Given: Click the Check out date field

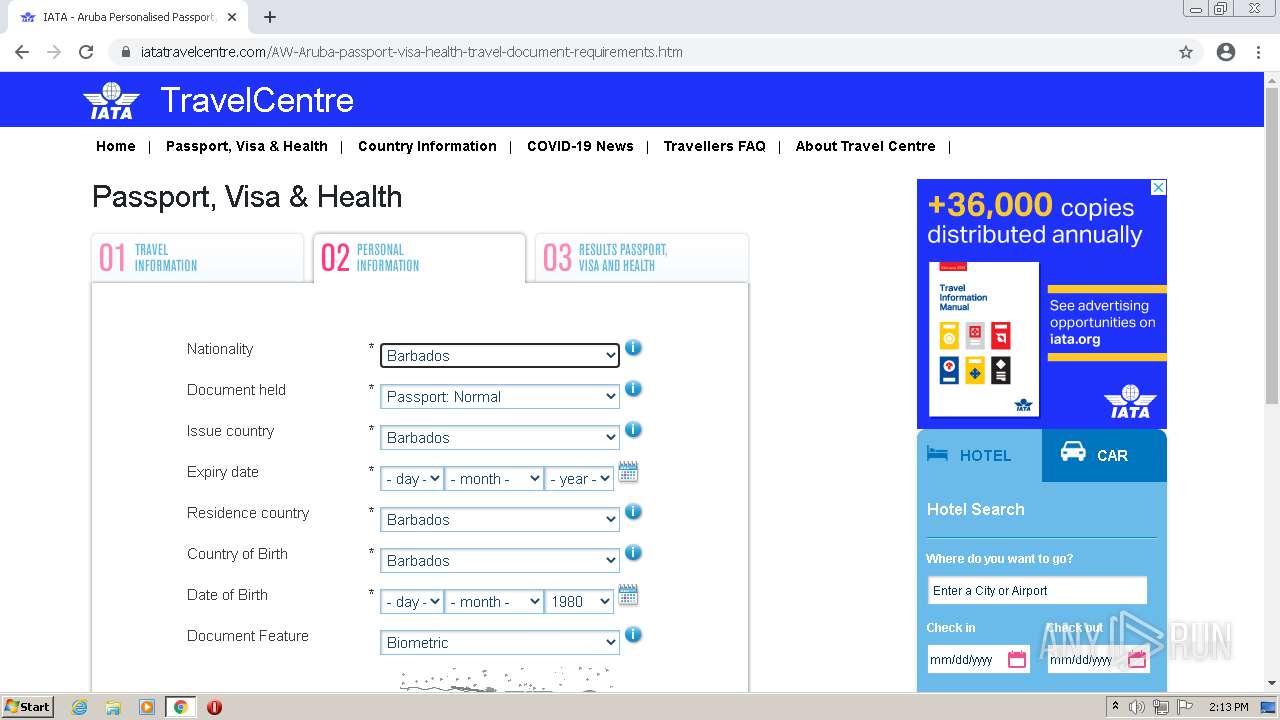Looking at the screenshot, I should tap(1098, 659).
